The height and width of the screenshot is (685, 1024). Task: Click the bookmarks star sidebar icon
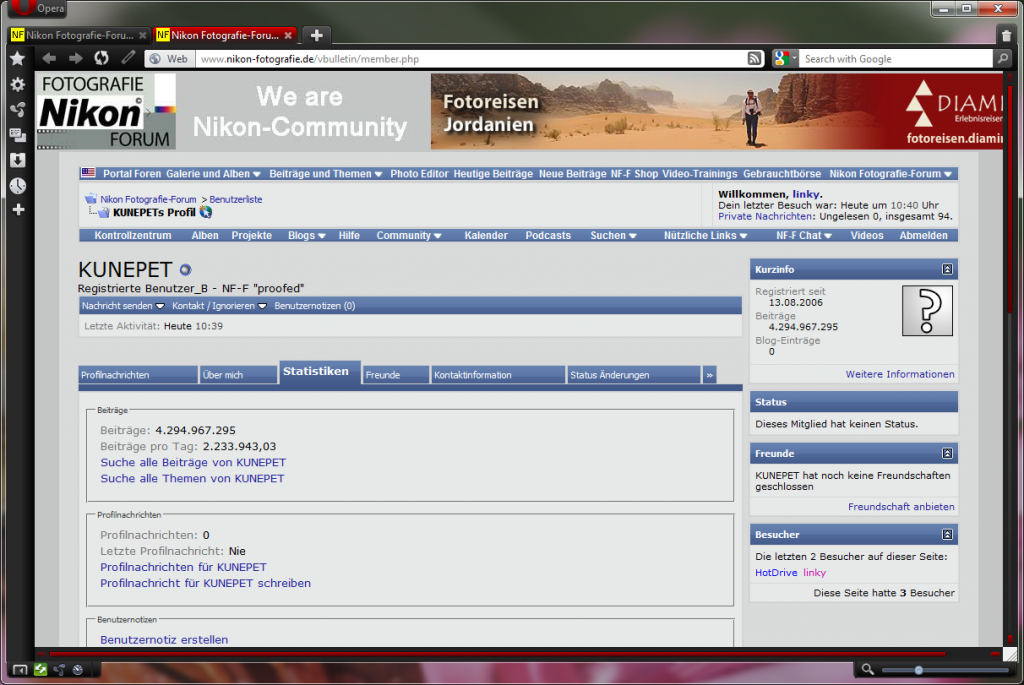(x=18, y=59)
